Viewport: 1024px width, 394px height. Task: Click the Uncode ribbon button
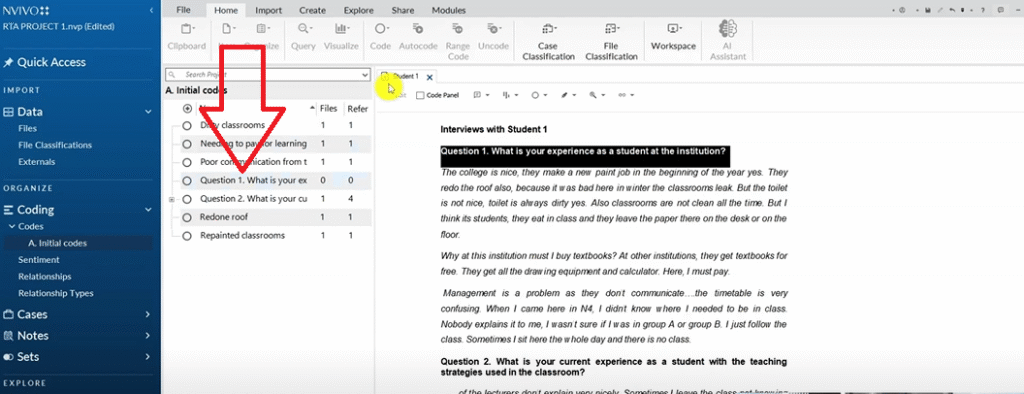pyautogui.click(x=493, y=37)
